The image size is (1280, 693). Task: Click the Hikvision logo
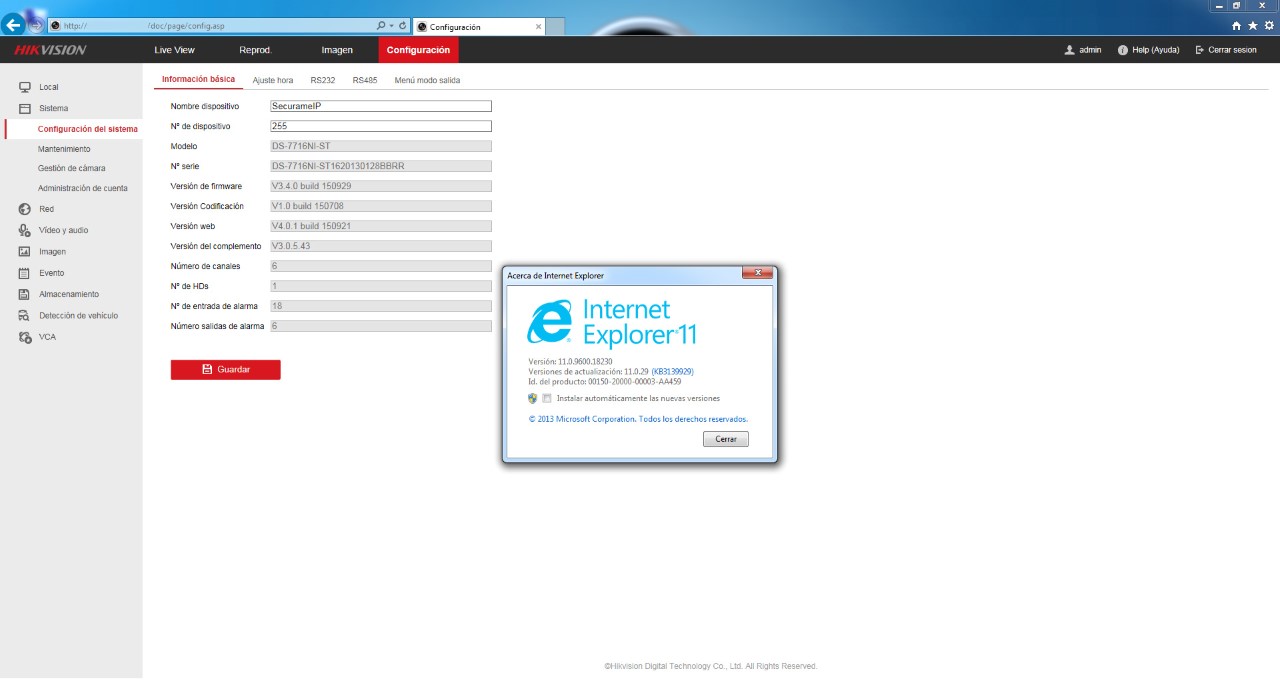tap(50, 50)
